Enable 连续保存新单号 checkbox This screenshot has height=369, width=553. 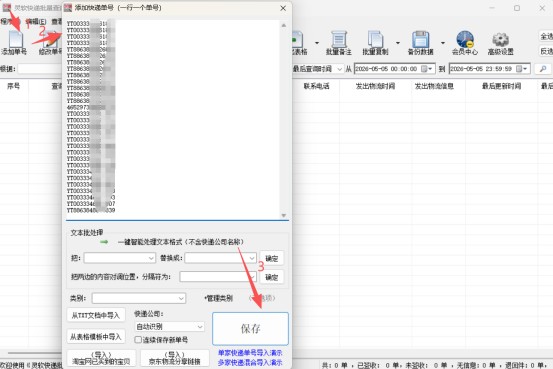point(138,340)
